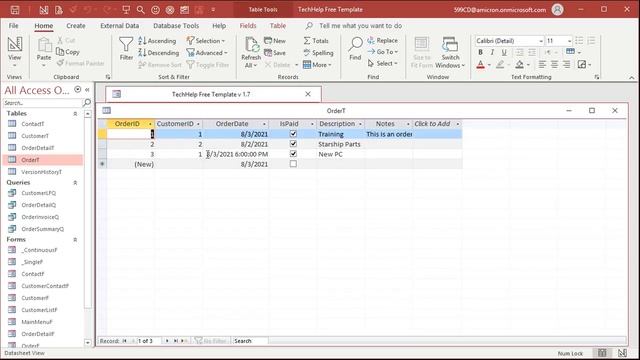Image resolution: width=640 pixels, height=360 pixels.
Task: Uncheck IsPaid for Training order
Action: pyautogui.click(x=293, y=133)
